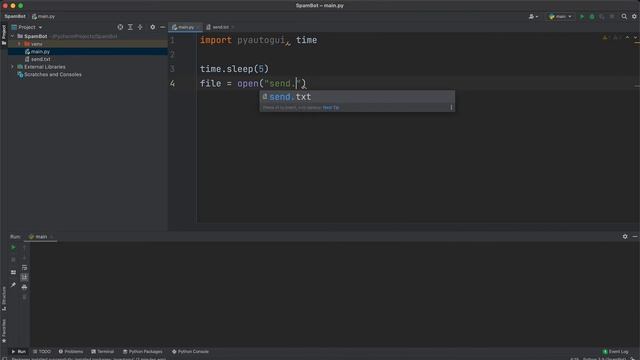Go to next highlighted error arrow
Screen dimensions: 640x360
coord(636,38)
